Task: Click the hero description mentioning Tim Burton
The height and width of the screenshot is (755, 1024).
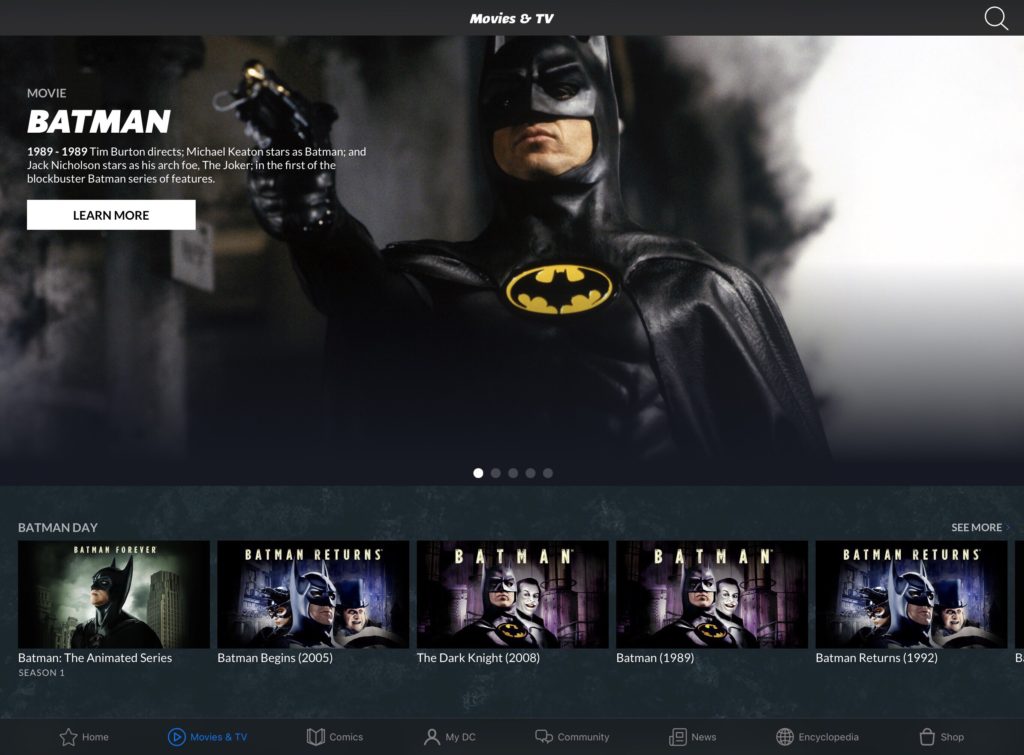Action: click(197, 165)
